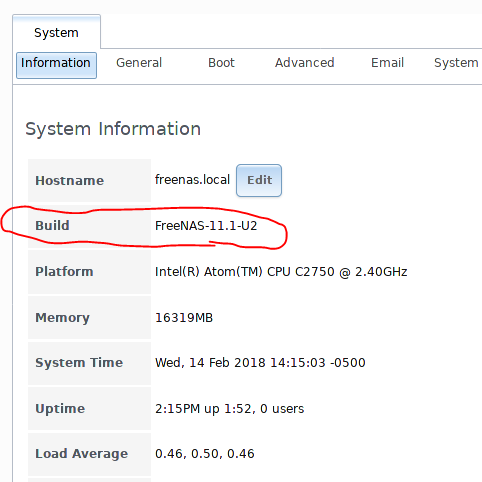Image resolution: width=482 pixels, height=482 pixels.
Task: Click the Platform row label
Action: pyautogui.click(x=64, y=271)
